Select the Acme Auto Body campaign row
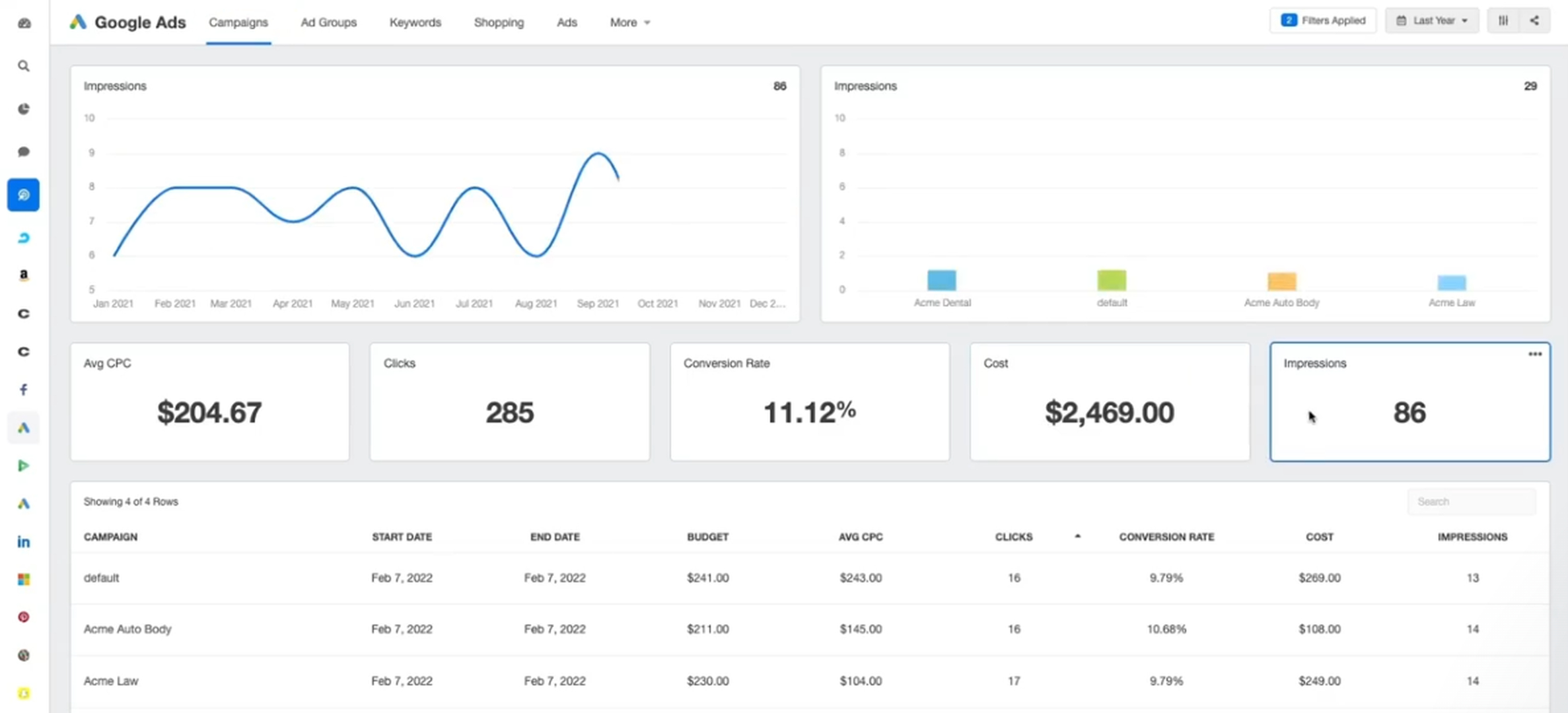1568x713 pixels. click(127, 629)
